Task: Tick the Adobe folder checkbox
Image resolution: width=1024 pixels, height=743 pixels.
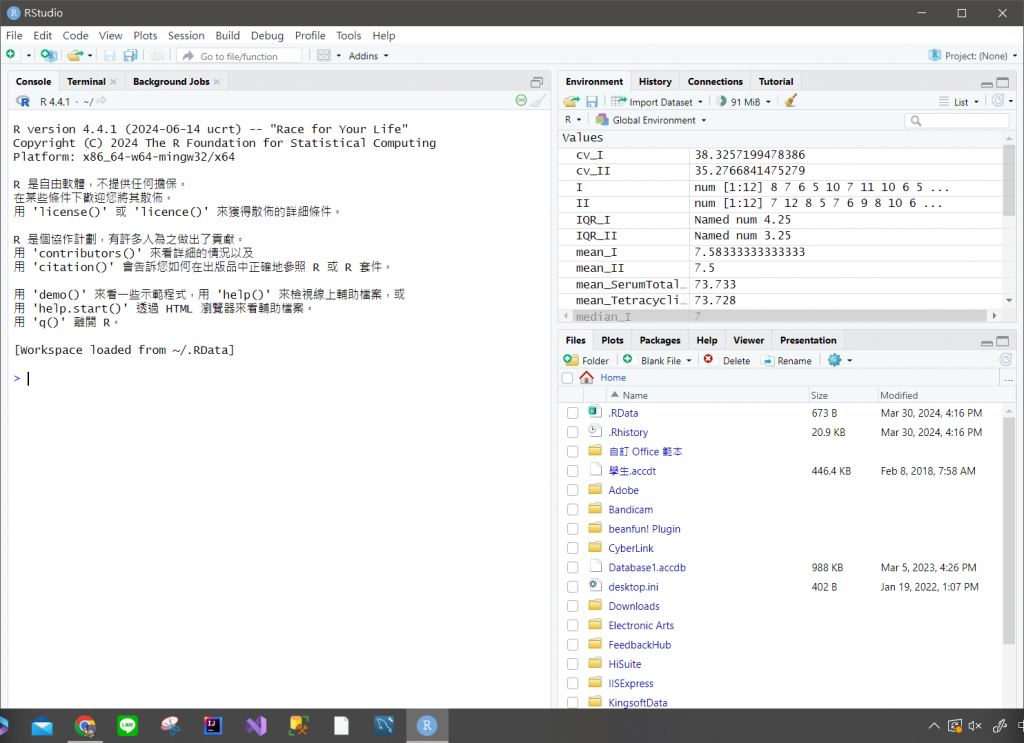Action: [x=573, y=490]
